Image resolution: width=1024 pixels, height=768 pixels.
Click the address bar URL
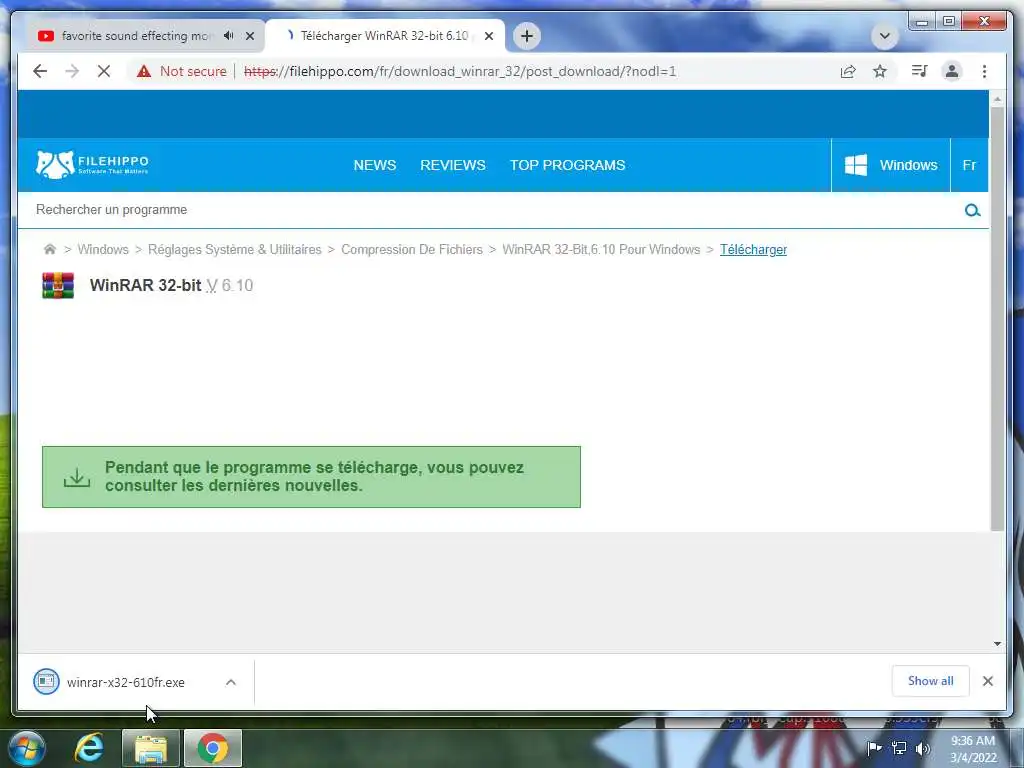click(x=460, y=71)
